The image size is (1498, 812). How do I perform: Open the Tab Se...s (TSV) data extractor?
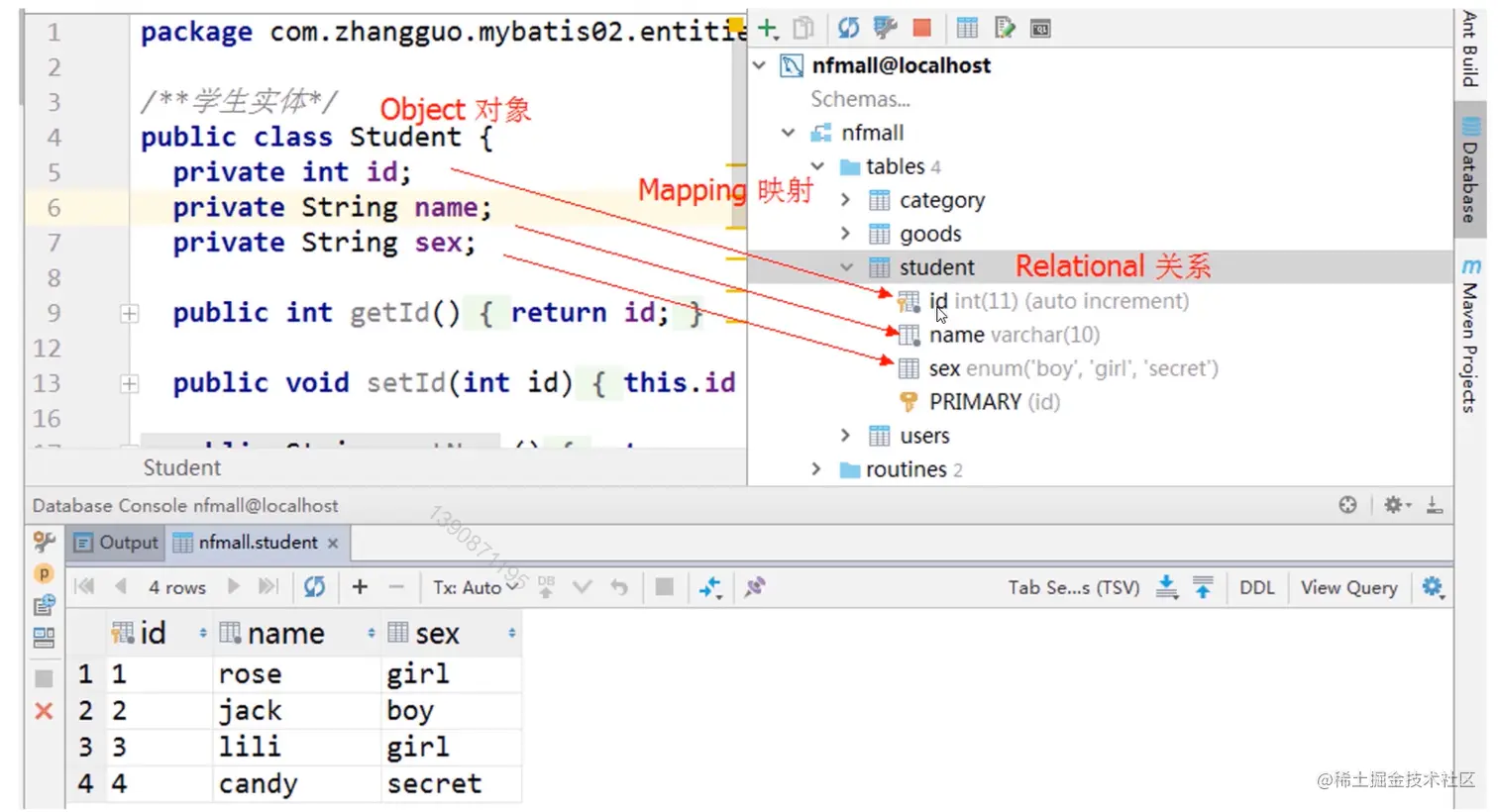(1074, 587)
